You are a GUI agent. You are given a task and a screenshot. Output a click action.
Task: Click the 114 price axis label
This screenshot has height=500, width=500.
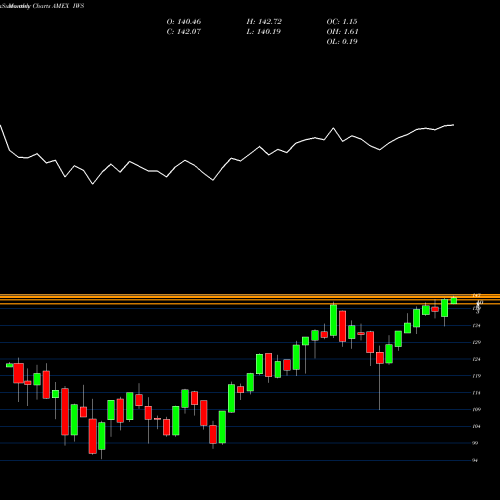pyautogui.click(x=477, y=393)
